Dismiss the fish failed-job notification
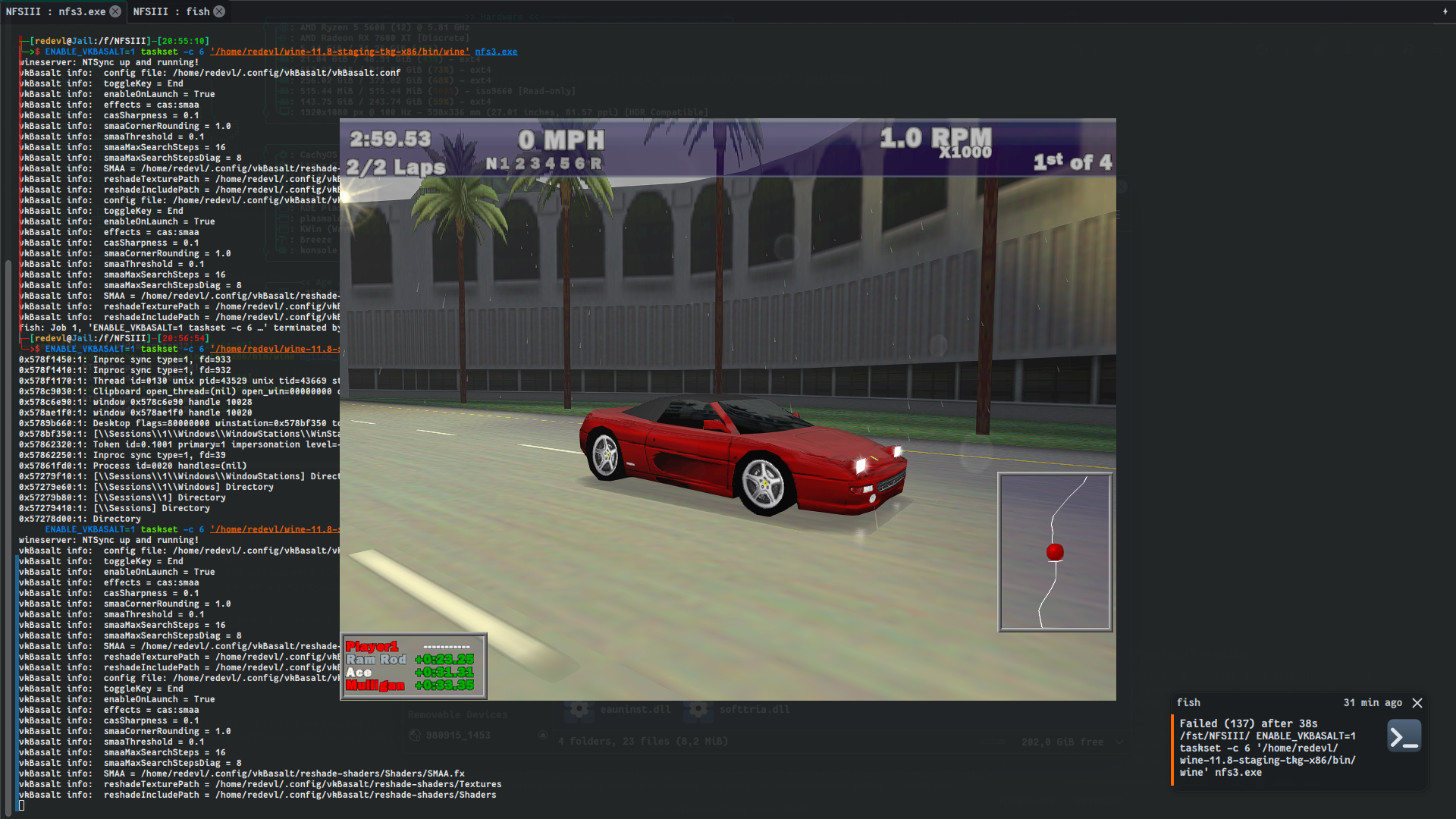Viewport: 1456px width, 819px height. pyautogui.click(x=1417, y=703)
